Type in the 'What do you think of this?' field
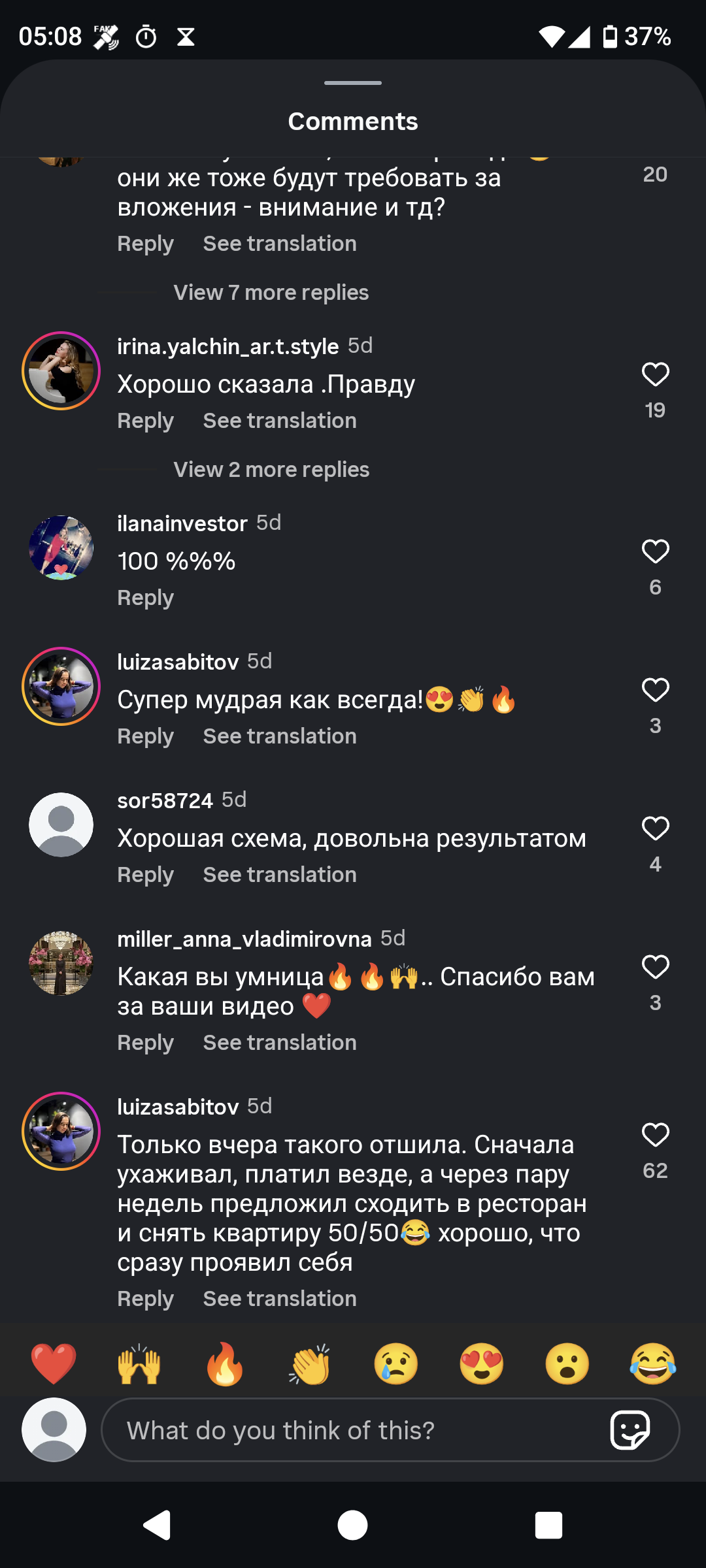Screen dimensions: 706x1568 [353, 1430]
